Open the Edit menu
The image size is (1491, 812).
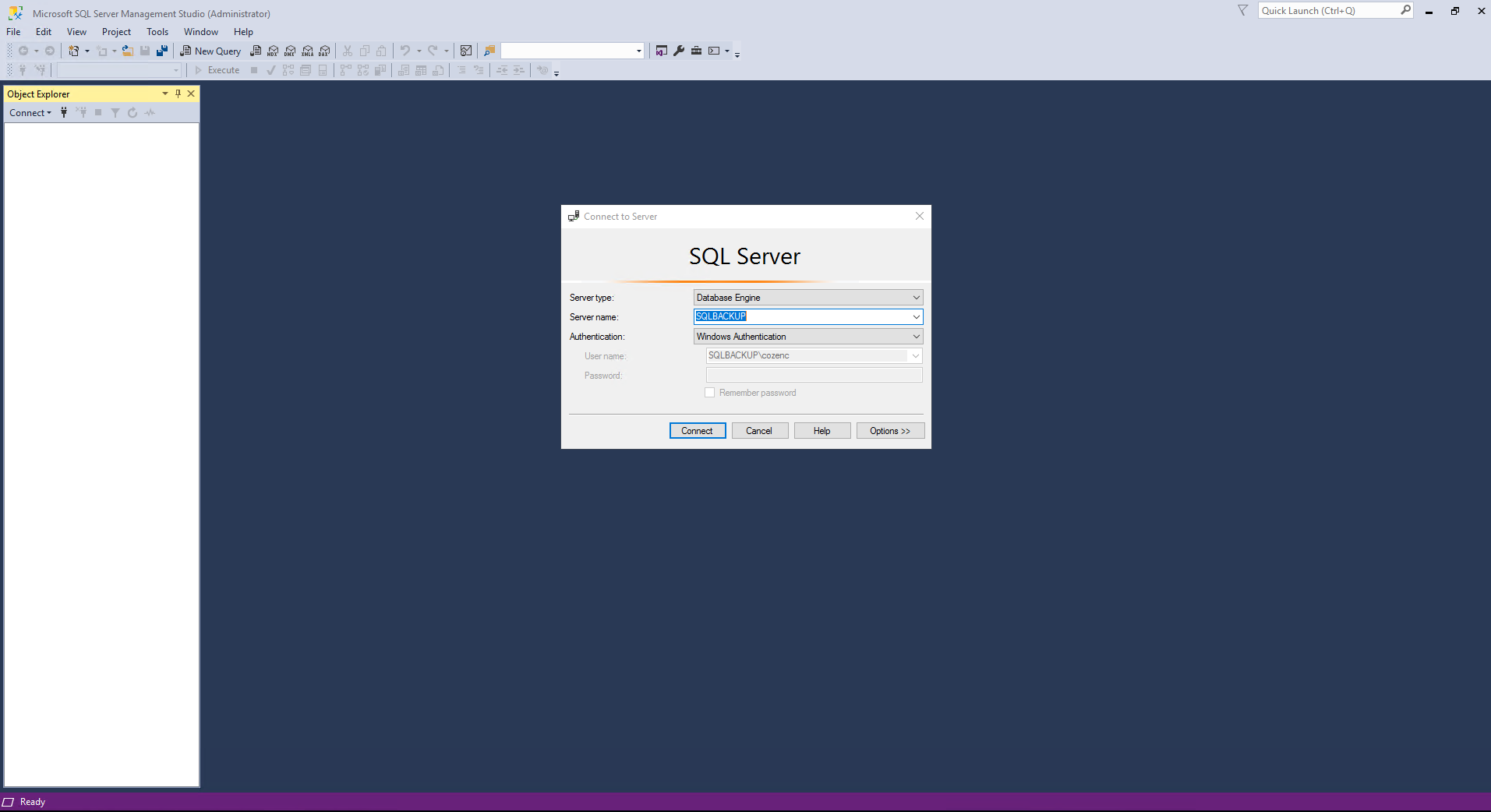(44, 32)
